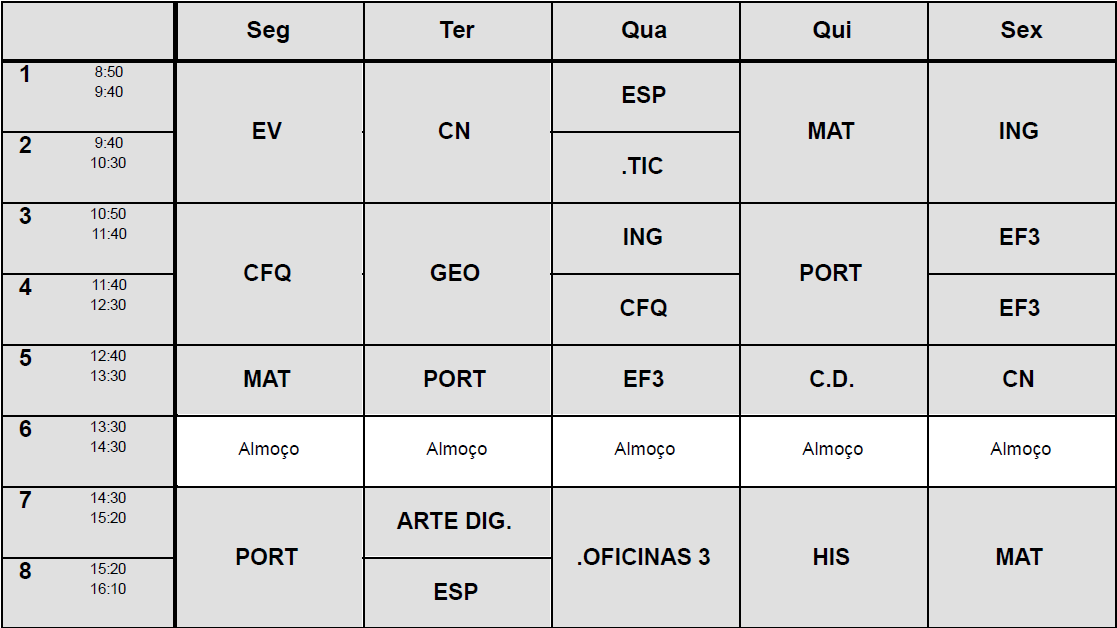Viewport: 1117px width, 628px height.
Task: Select the .TIC class cell
Action: tap(643, 167)
